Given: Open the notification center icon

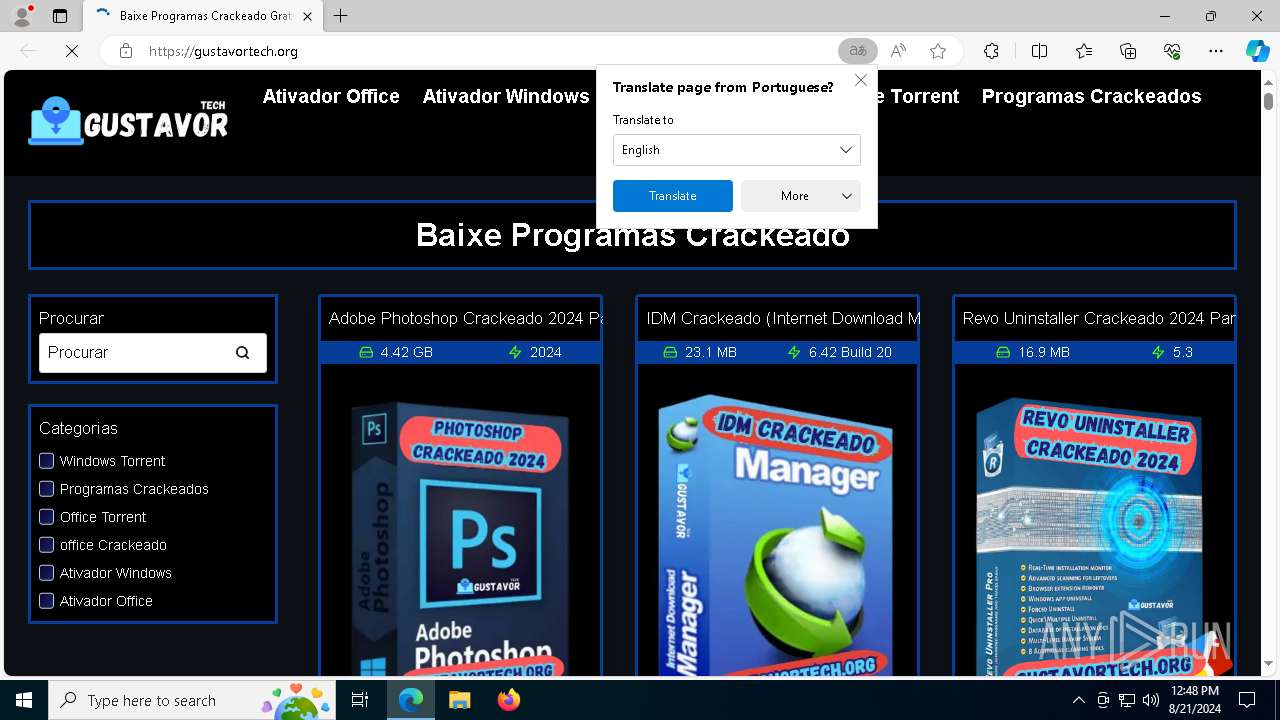Looking at the screenshot, I should pyautogui.click(x=1247, y=700).
